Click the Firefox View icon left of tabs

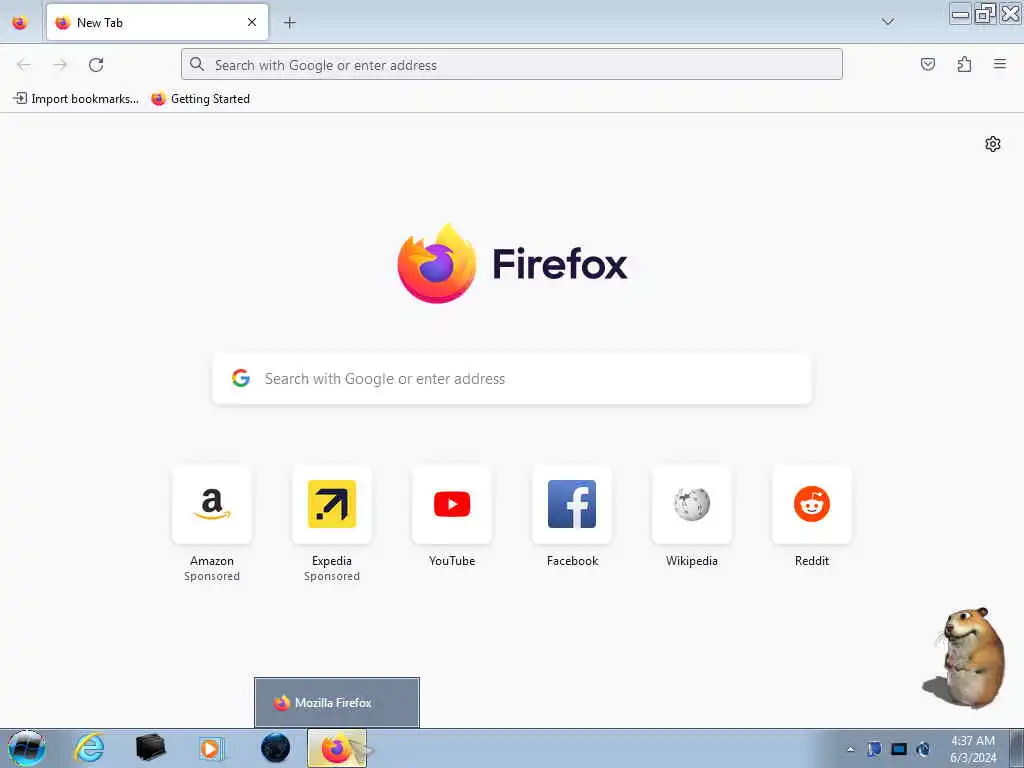20,22
